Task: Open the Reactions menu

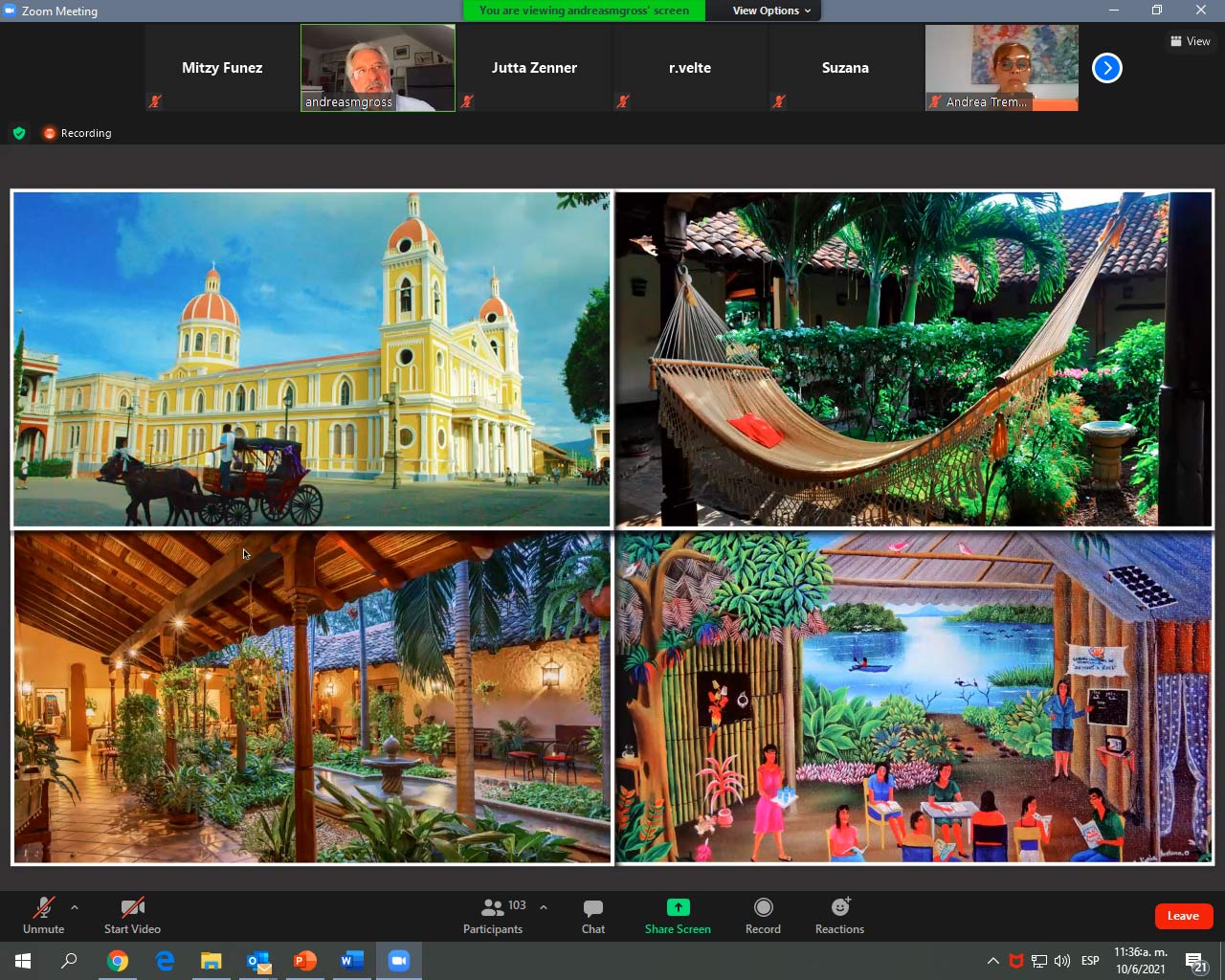Action: pos(839,916)
